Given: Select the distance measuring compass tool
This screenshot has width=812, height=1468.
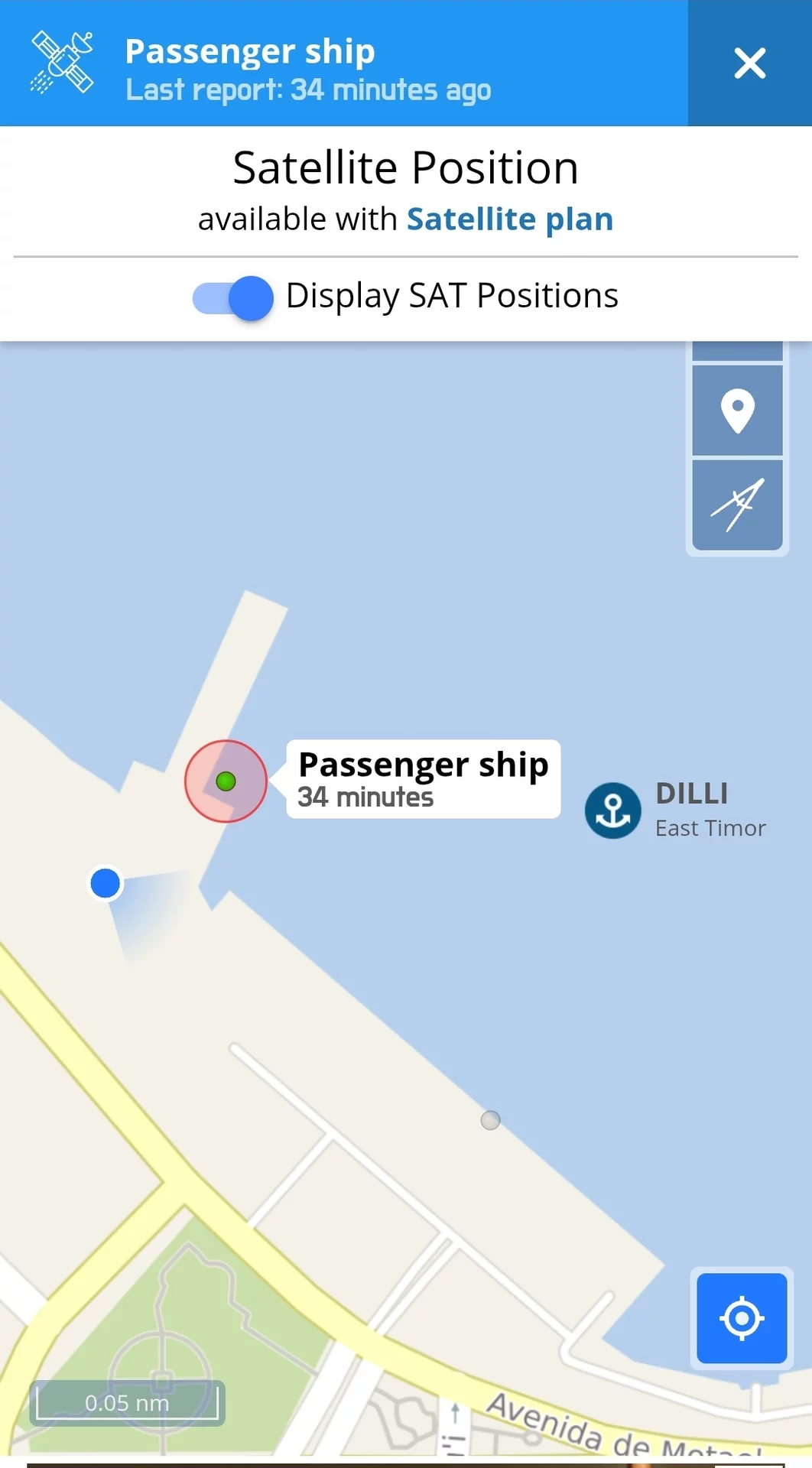Looking at the screenshot, I should [x=738, y=505].
